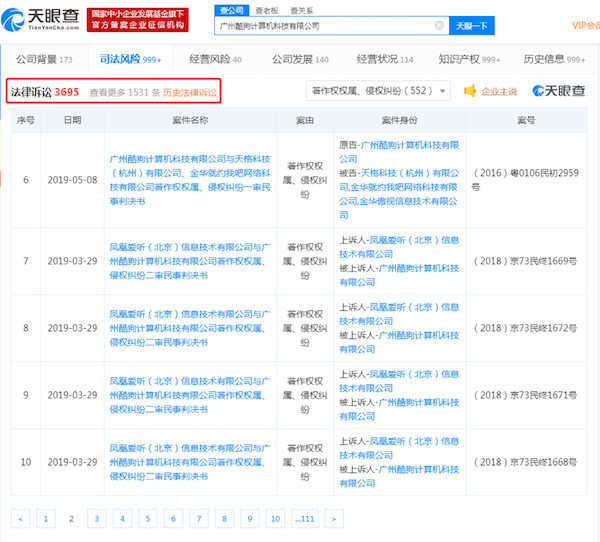600x542 pixels.
Task: Select case number (2018)京73民终1668号
Action: coord(525,462)
